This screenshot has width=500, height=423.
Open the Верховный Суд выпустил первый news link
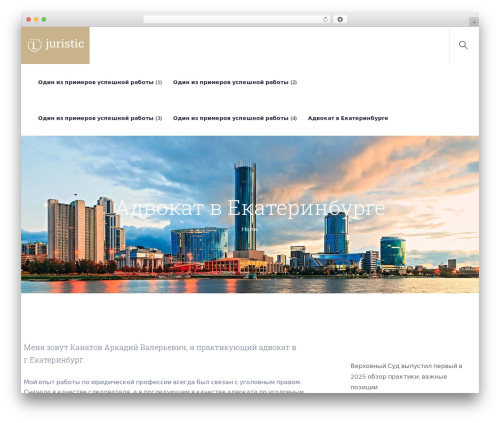[x=406, y=376]
